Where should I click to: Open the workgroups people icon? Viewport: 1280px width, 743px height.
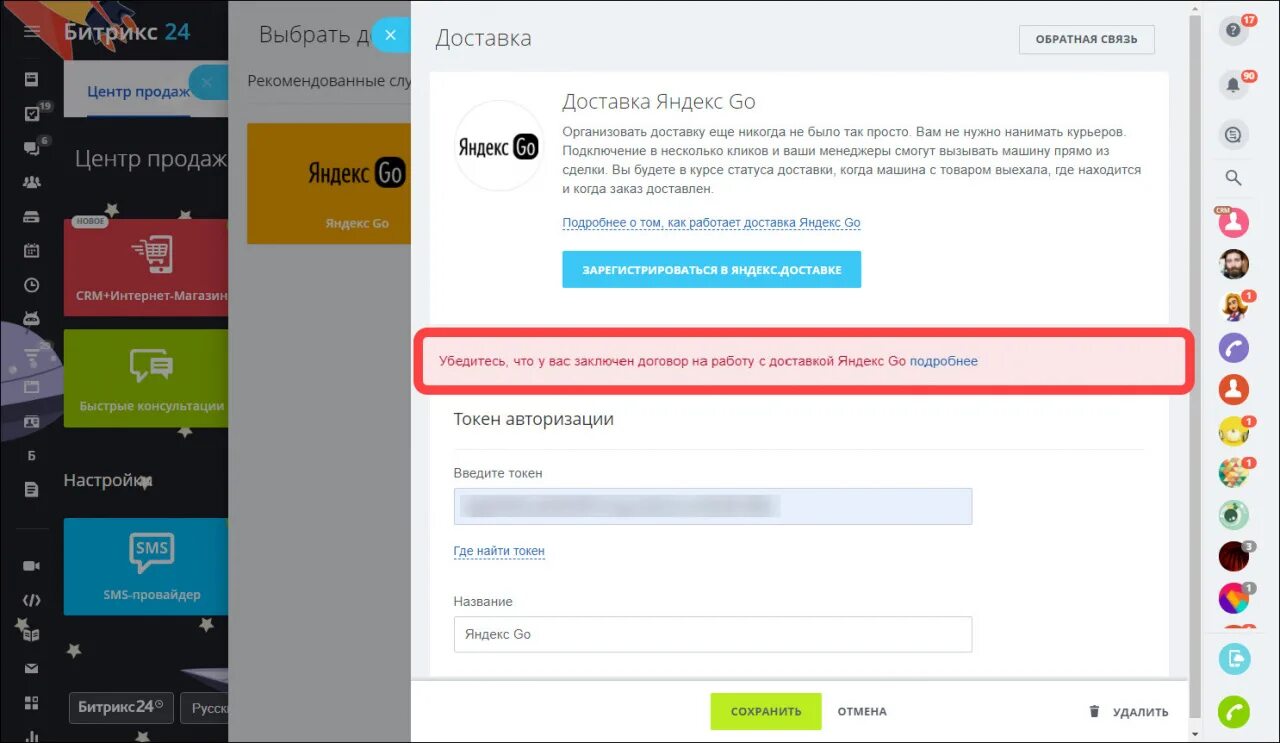[x=32, y=182]
